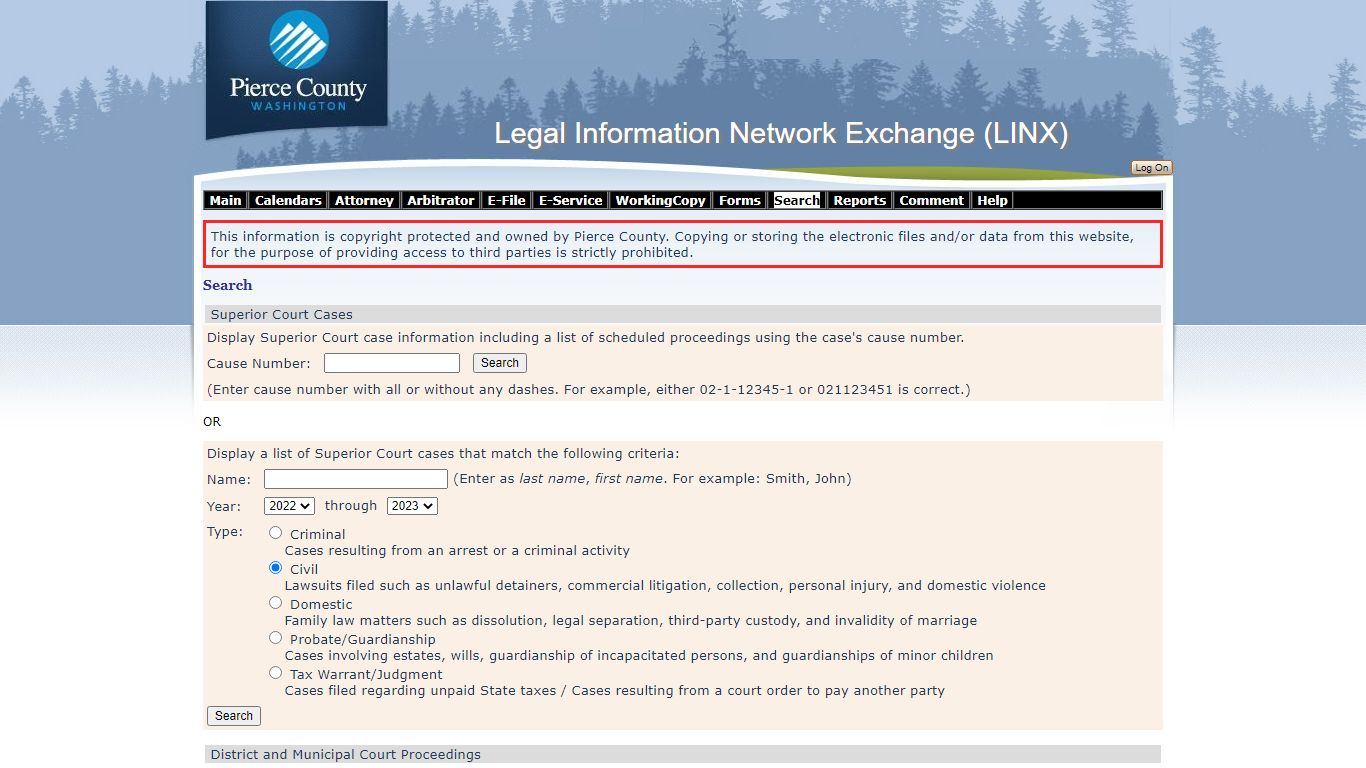Open the ending year 2023 dropdown
This screenshot has width=1366, height=768.
click(x=412, y=506)
